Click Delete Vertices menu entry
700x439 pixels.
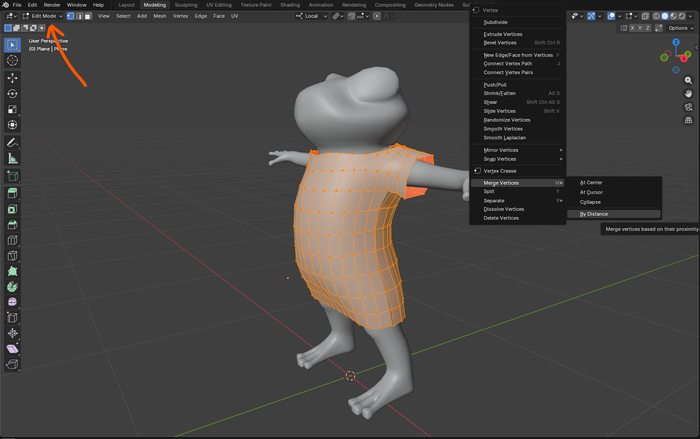pyautogui.click(x=501, y=217)
